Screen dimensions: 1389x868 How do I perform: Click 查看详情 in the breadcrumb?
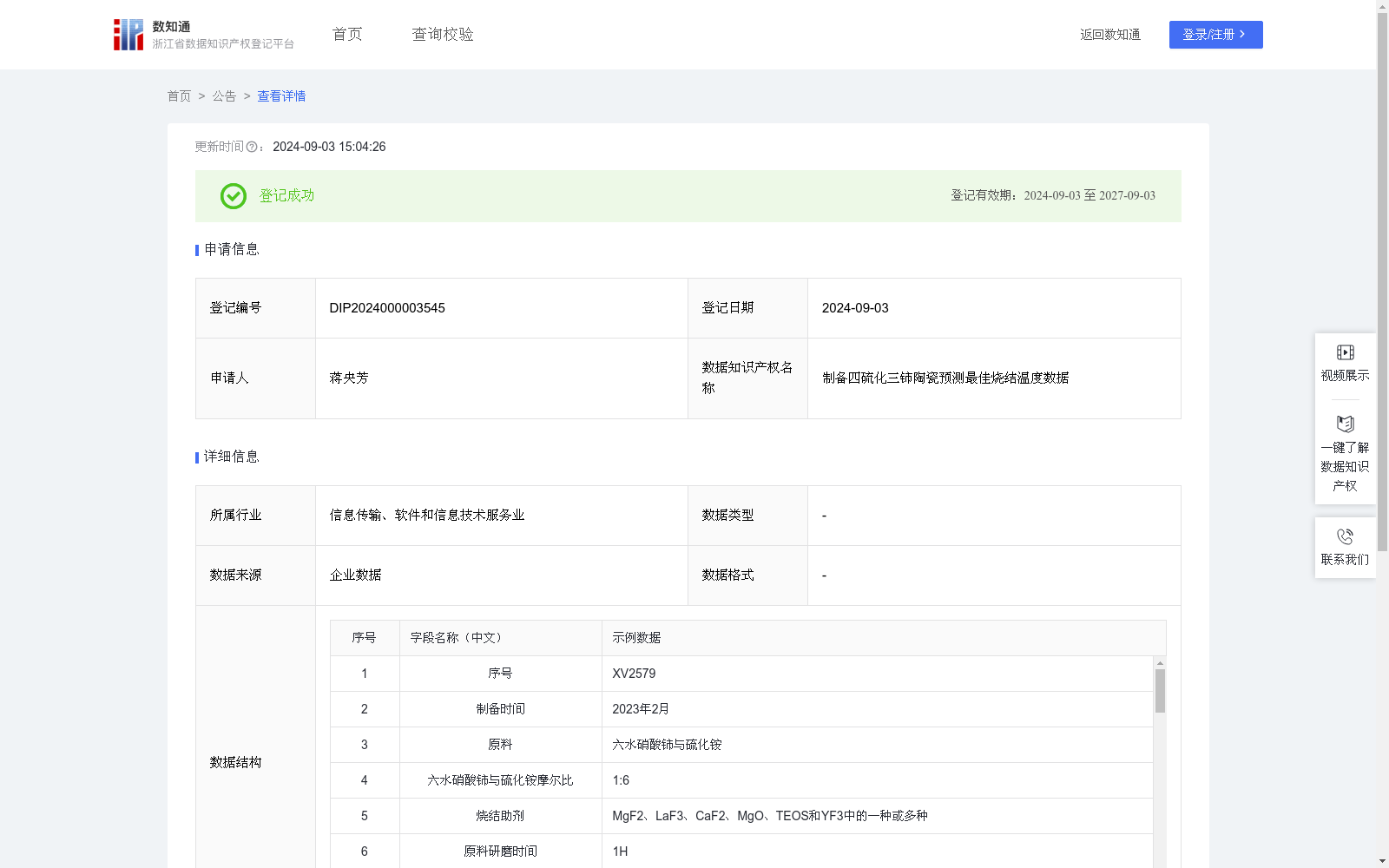pyautogui.click(x=281, y=96)
